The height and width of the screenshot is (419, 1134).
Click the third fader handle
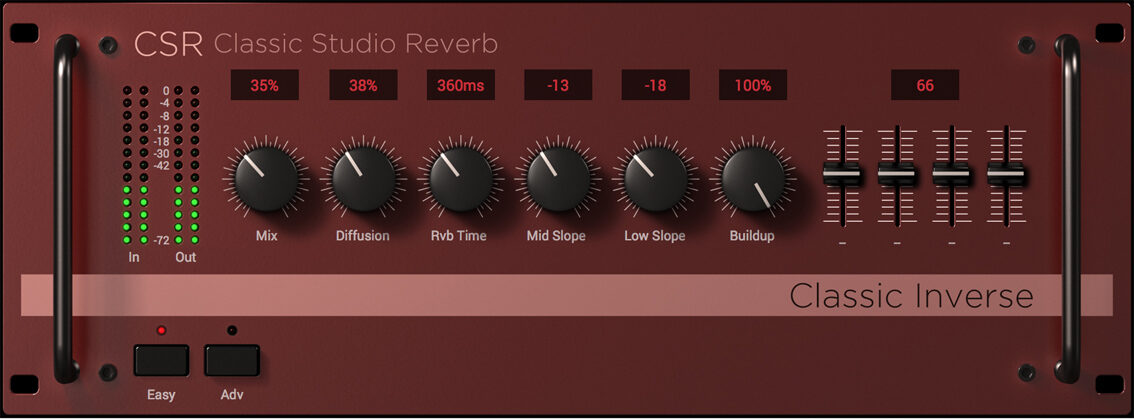pyautogui.click(x=951, y=176)
